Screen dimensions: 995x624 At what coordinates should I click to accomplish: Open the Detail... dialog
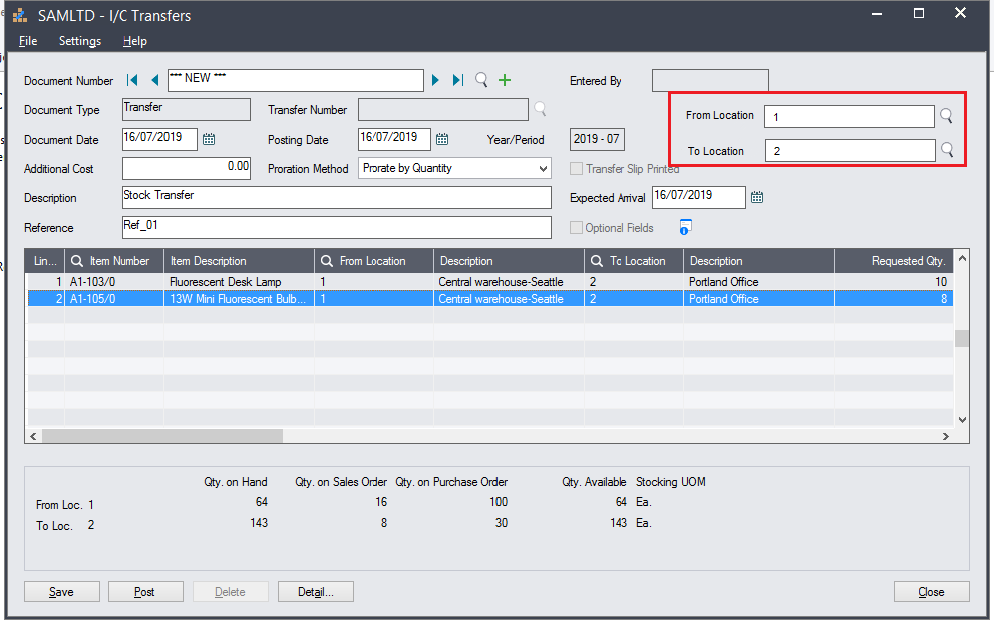(x=315, y=592)
